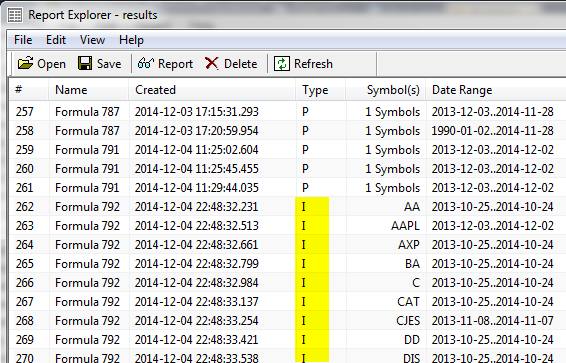566x363 pixels.
Task: Click date range 1990-01-02..2014-11-28
Action: pos(492,131)
